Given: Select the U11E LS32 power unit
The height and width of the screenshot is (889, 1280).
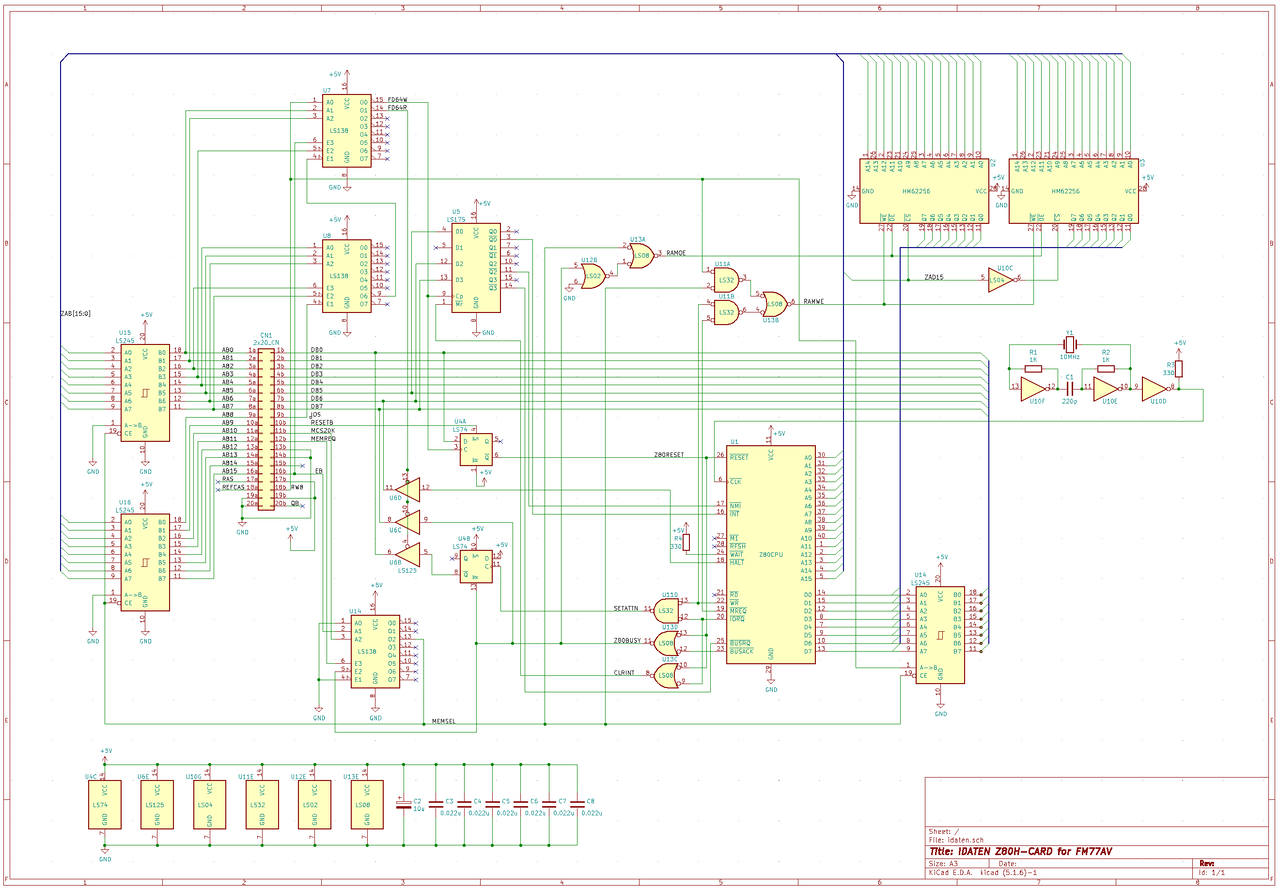Looking at the screenshot, I should point(261,805).
